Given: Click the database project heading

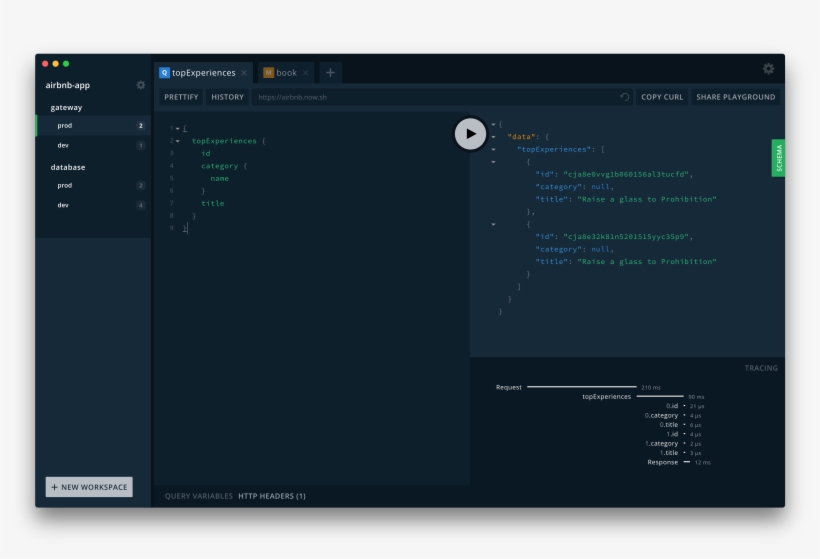Looking at the screenshot, I should coord(68,167).
